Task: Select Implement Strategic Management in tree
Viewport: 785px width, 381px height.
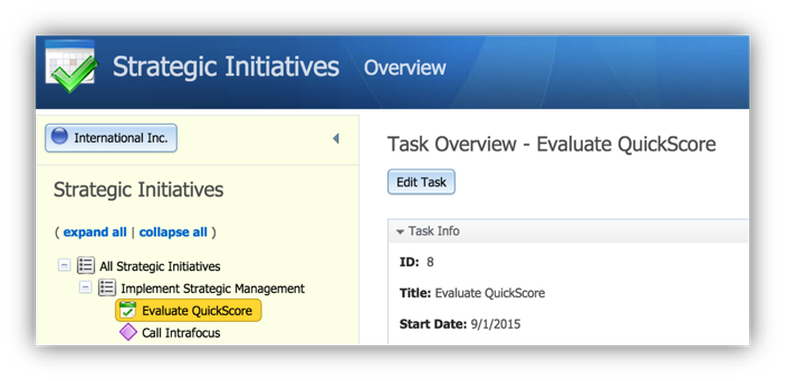Action: point(213,288)
